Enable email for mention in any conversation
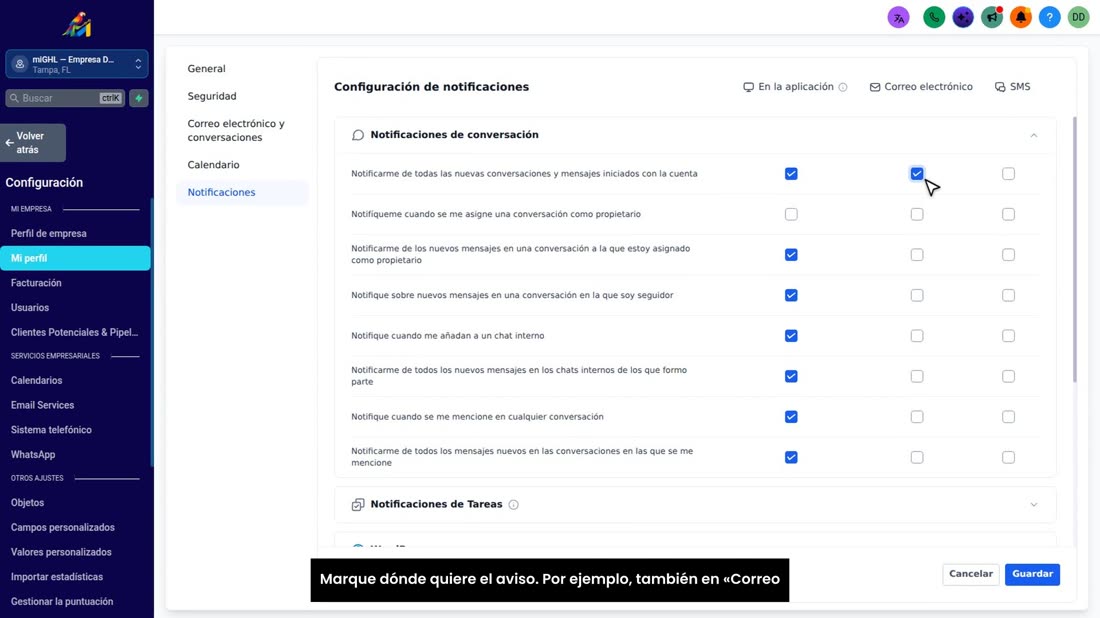Image resolution: width=1100 pixels, height=618 pixels. pyautogui.click(x=916, y=417)
